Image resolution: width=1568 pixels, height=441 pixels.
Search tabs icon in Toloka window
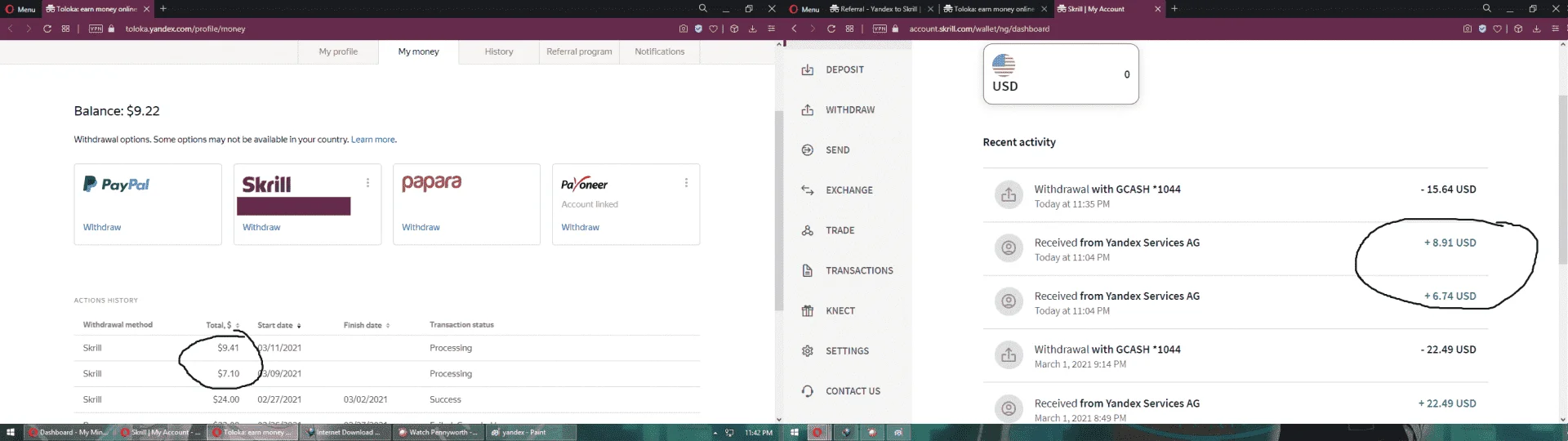click(702, 8)
